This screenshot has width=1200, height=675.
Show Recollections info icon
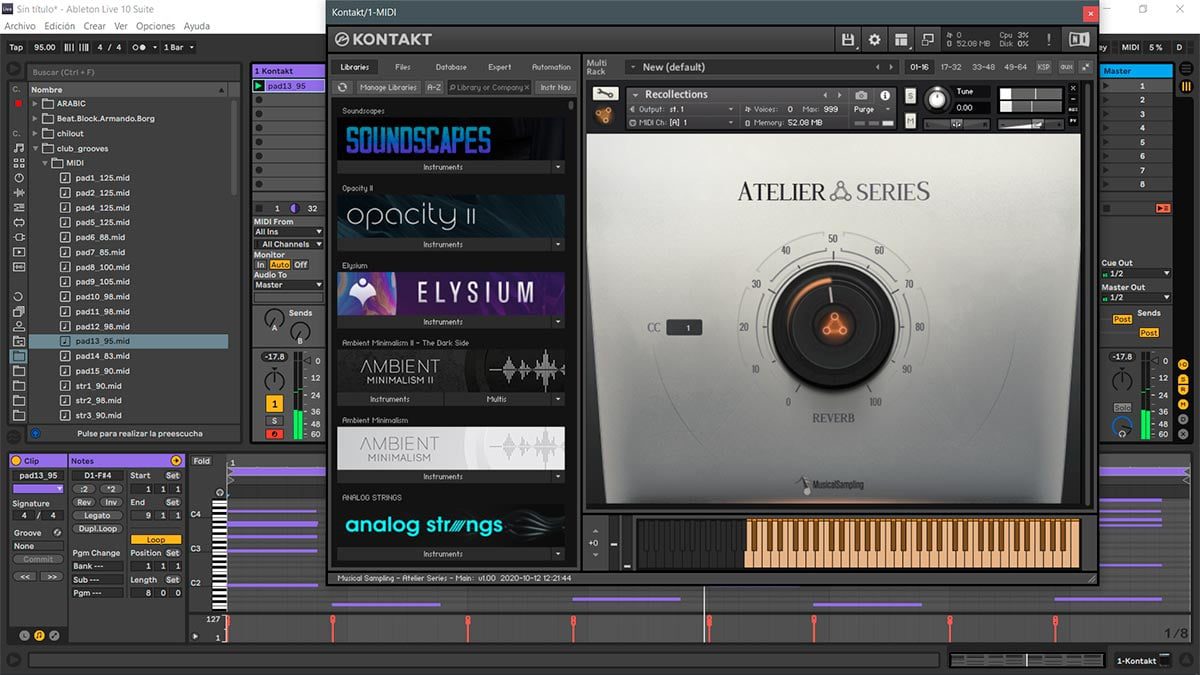pyautogui.click(x=885, y=96)
